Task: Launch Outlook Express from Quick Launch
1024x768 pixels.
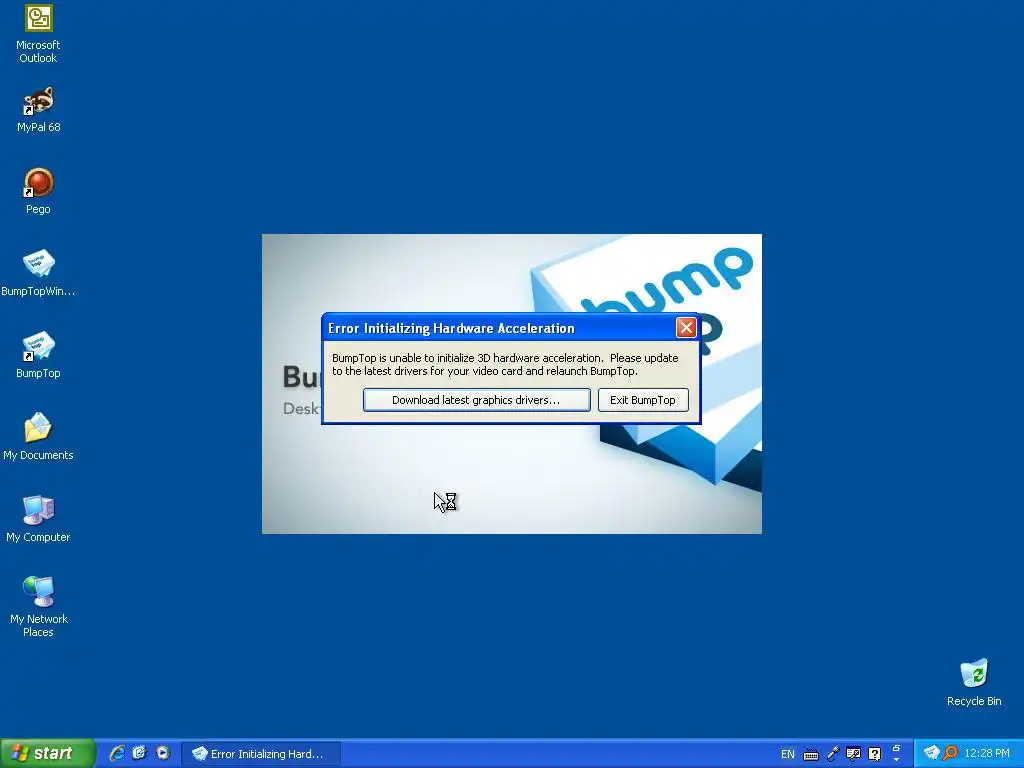Action: tap(139, 753)
